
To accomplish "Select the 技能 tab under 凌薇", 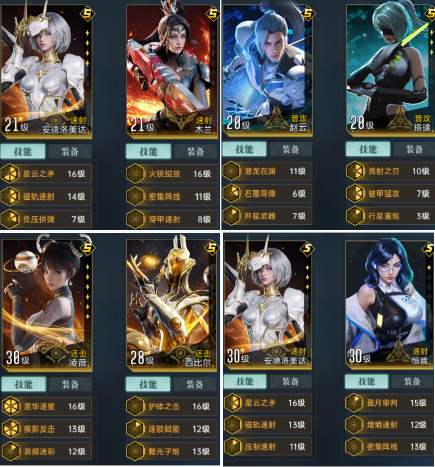I will (x=23, y=384).
